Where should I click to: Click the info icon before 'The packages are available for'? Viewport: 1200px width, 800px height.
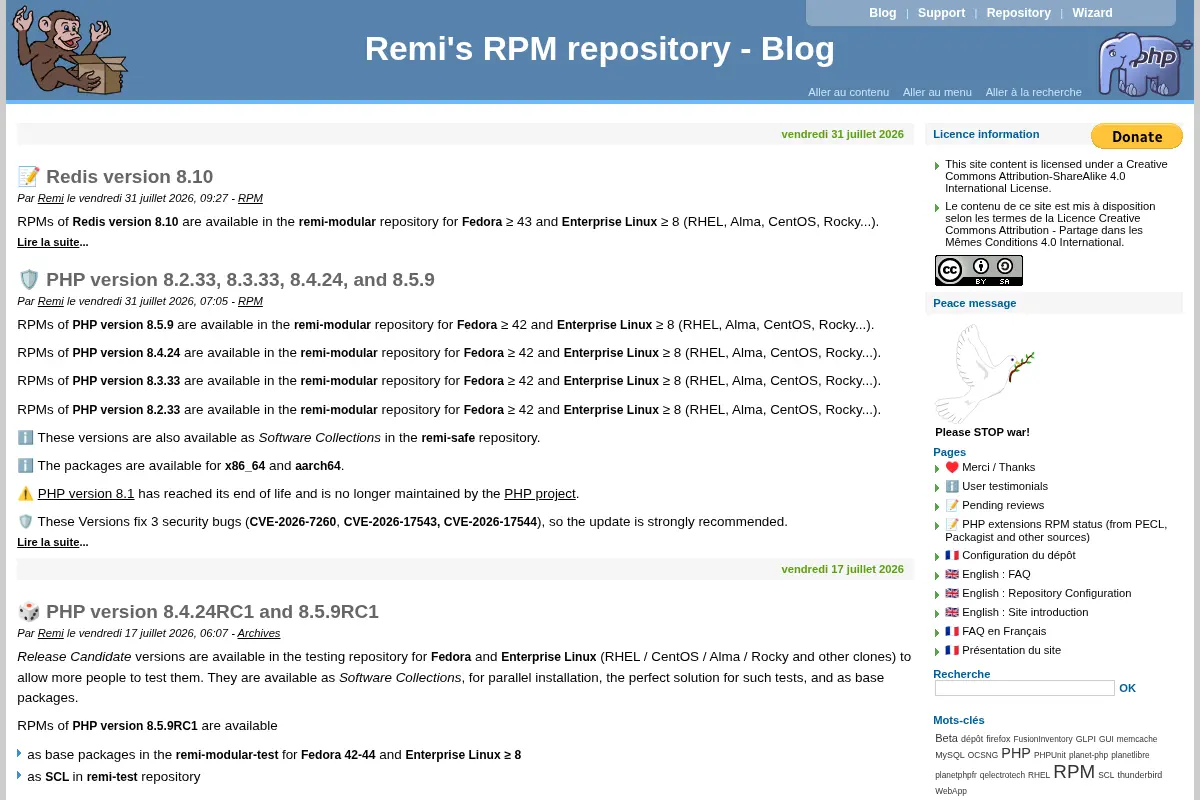(26, 465)
